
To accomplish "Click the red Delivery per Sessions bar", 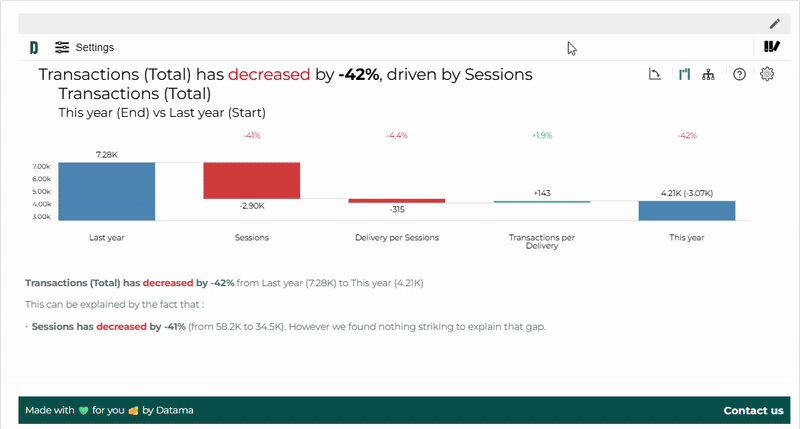I will (396, 201).
